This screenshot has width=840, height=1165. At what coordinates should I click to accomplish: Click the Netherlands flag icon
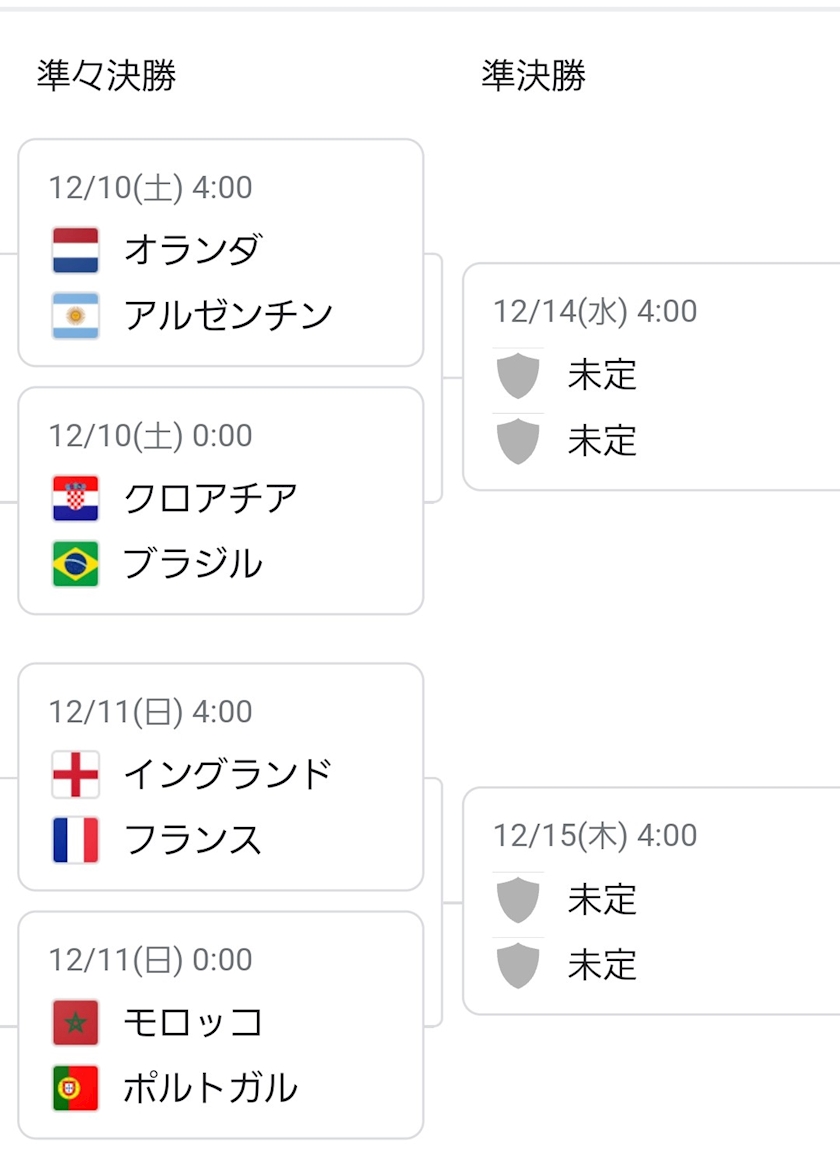pos(75,250)
